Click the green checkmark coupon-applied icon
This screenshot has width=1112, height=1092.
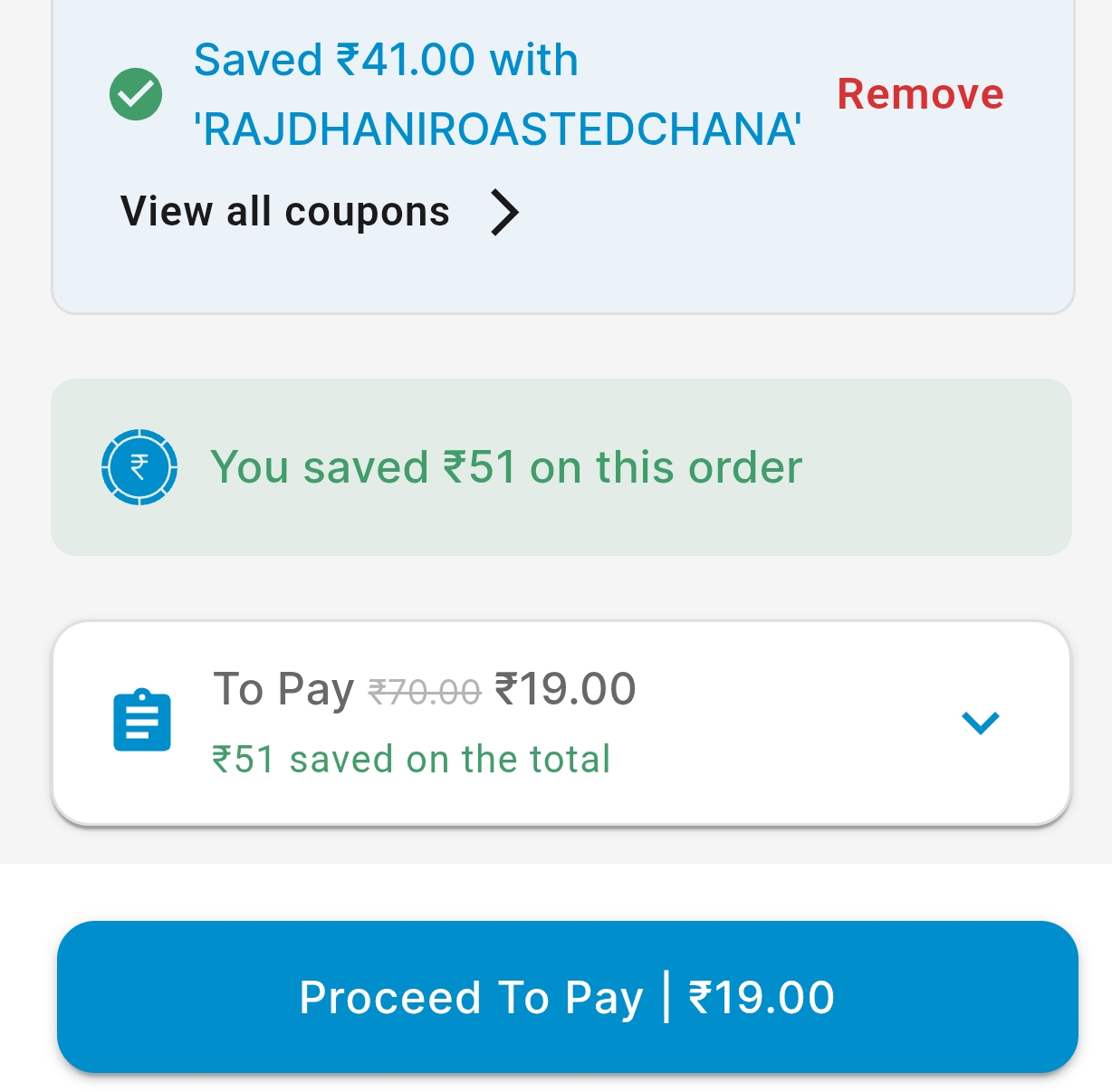tap(136, 94)
